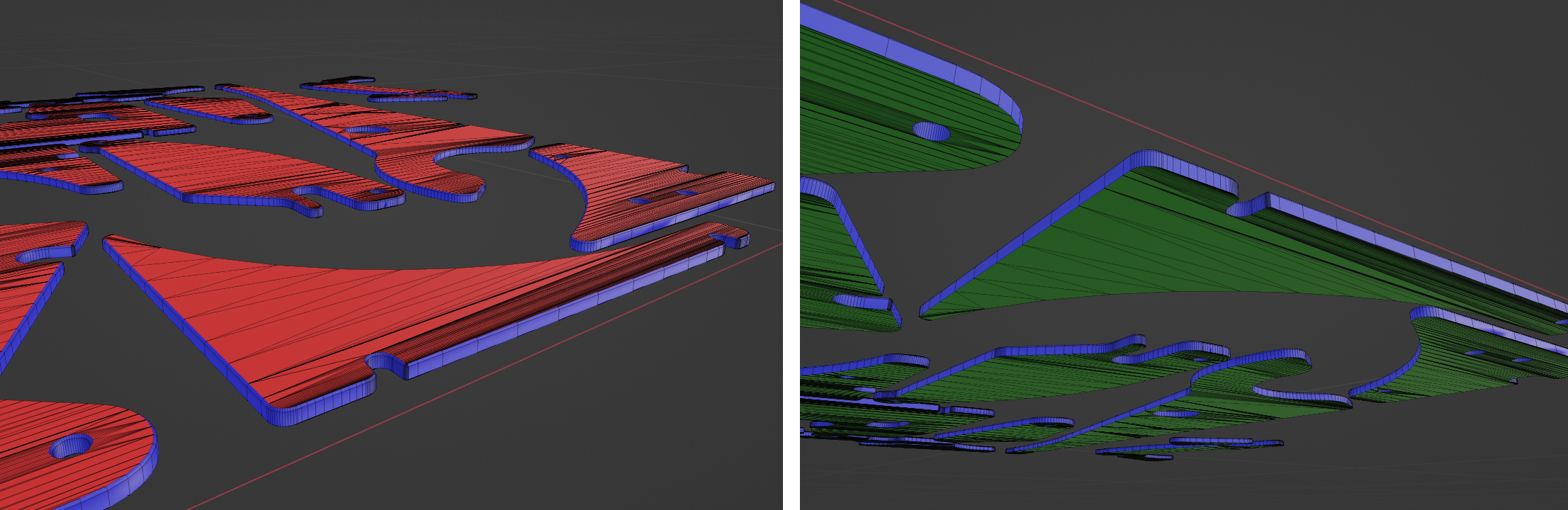Click the round hole in the bottom-left red piece

(71, 446)
